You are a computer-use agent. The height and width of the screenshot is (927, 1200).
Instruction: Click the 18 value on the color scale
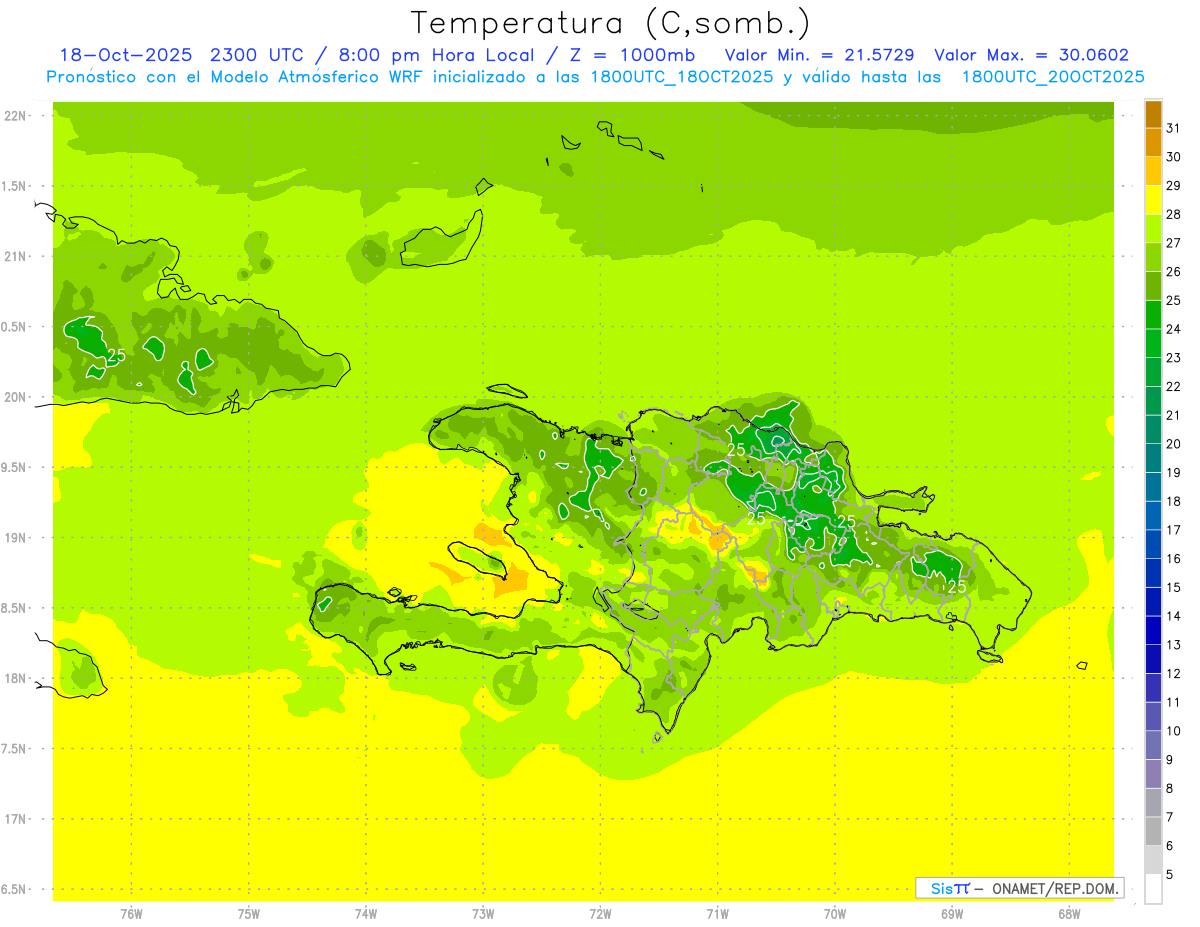click(x=1173, y=501)
